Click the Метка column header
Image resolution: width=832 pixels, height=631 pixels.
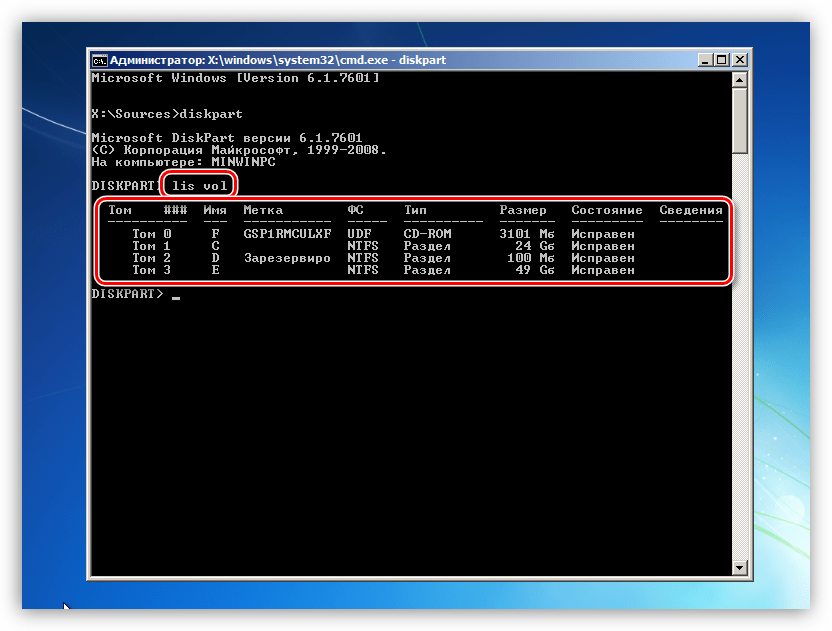(x=263, y=210)
